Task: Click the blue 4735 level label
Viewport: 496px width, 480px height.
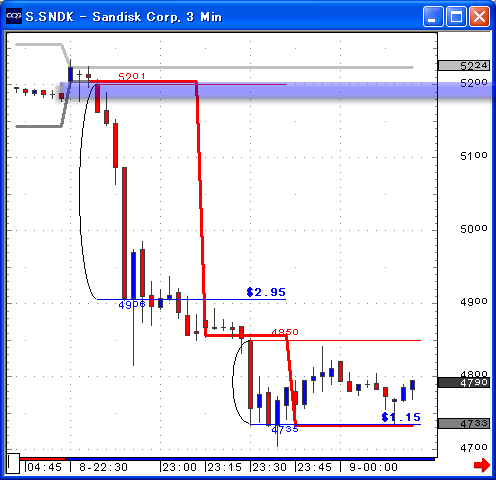Action: (x=285, y=429)
